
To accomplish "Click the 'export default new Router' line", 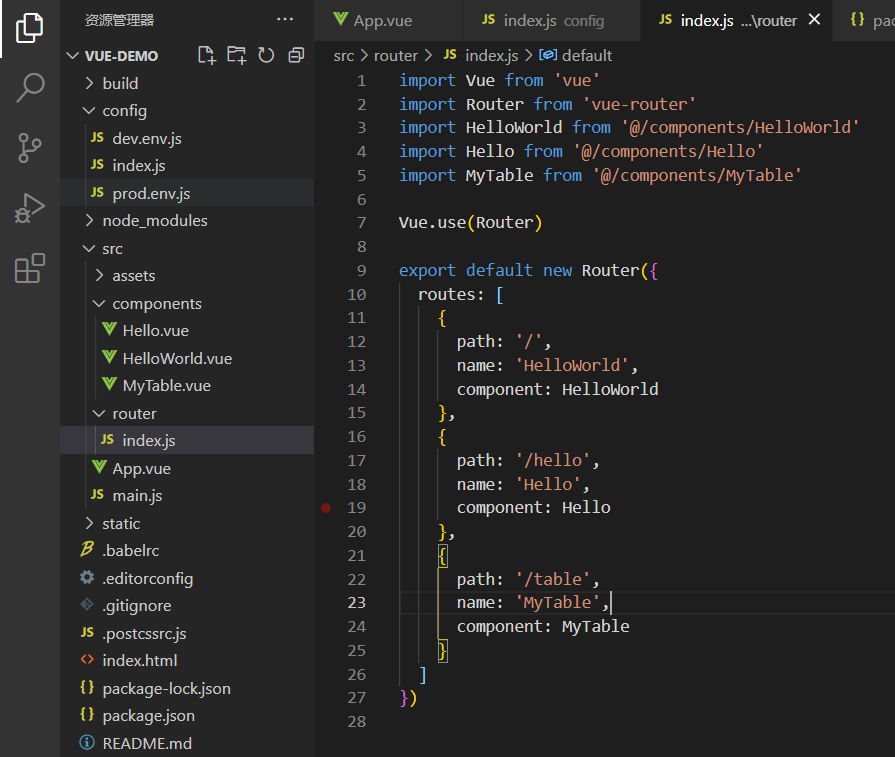I will (528, 271).
